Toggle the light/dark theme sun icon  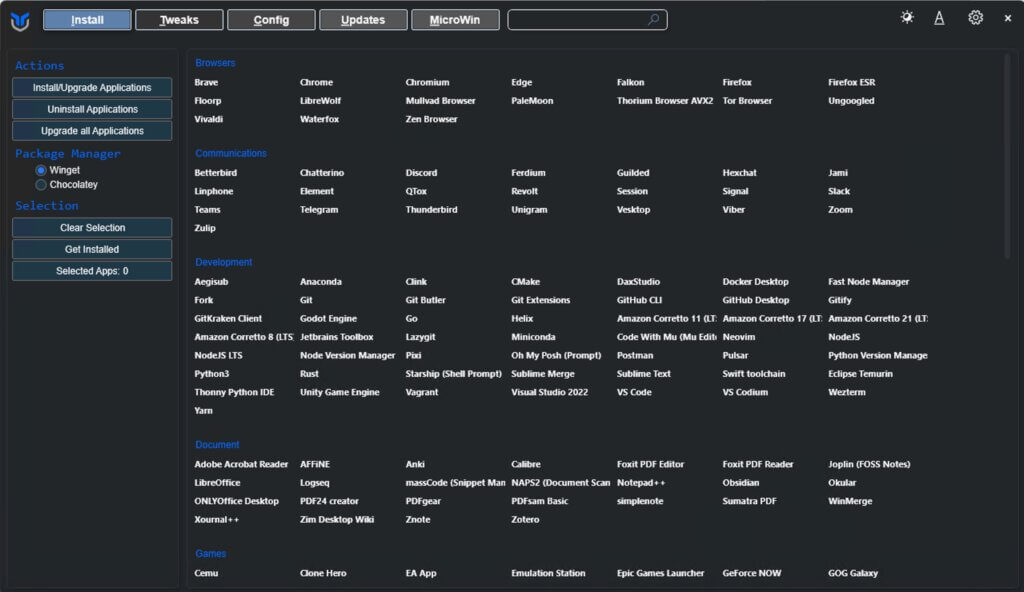pos(906,18)
